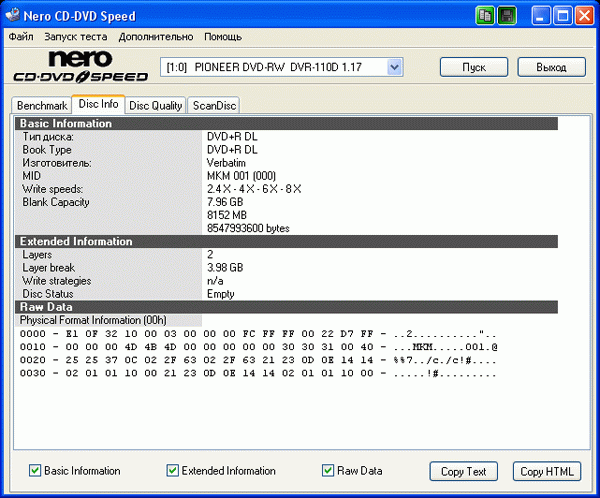
Task: Select the Disc Info tab
Action: point(98,104)
